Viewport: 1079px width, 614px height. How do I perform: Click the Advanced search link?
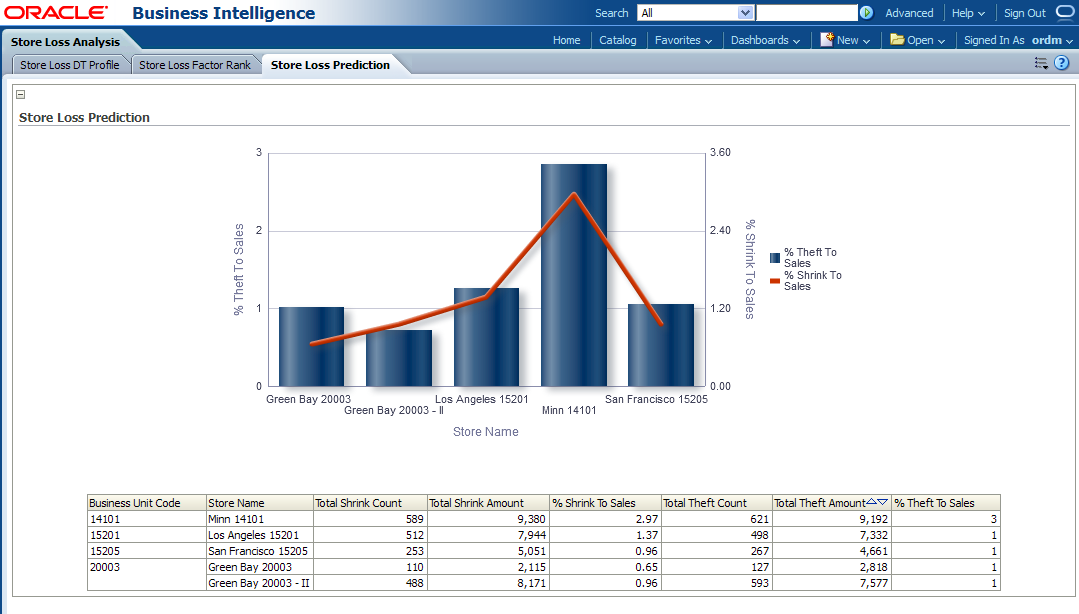[x=909, y=13]
